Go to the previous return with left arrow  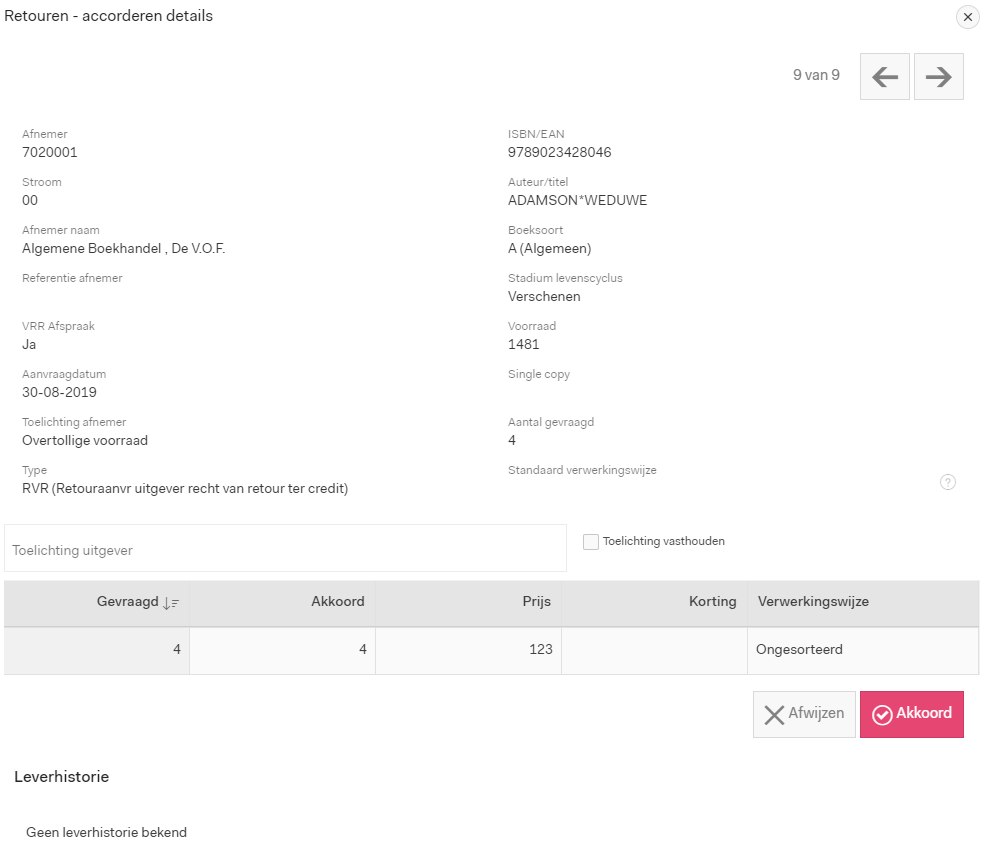pyautogui.click(x=885, y=77)
